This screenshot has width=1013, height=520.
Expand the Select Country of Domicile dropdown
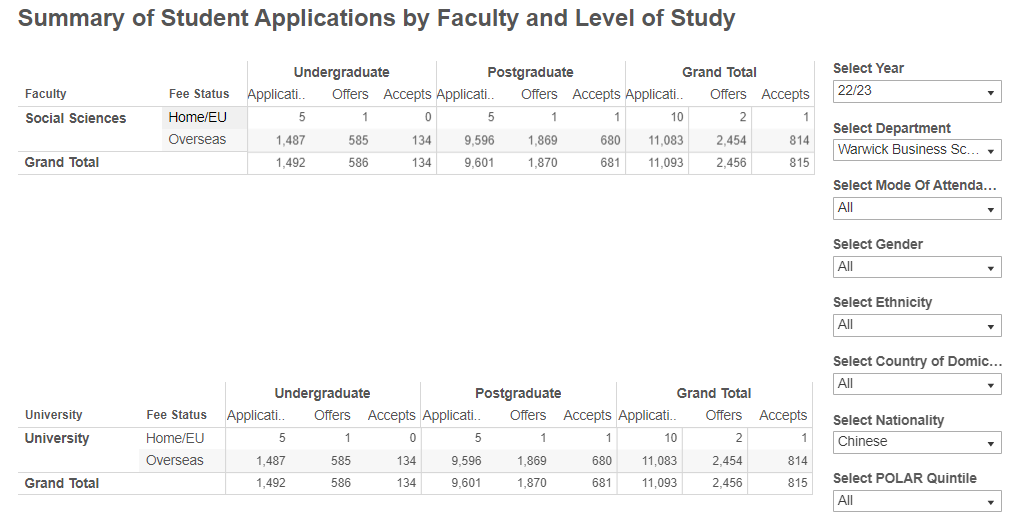pos(917,384)
